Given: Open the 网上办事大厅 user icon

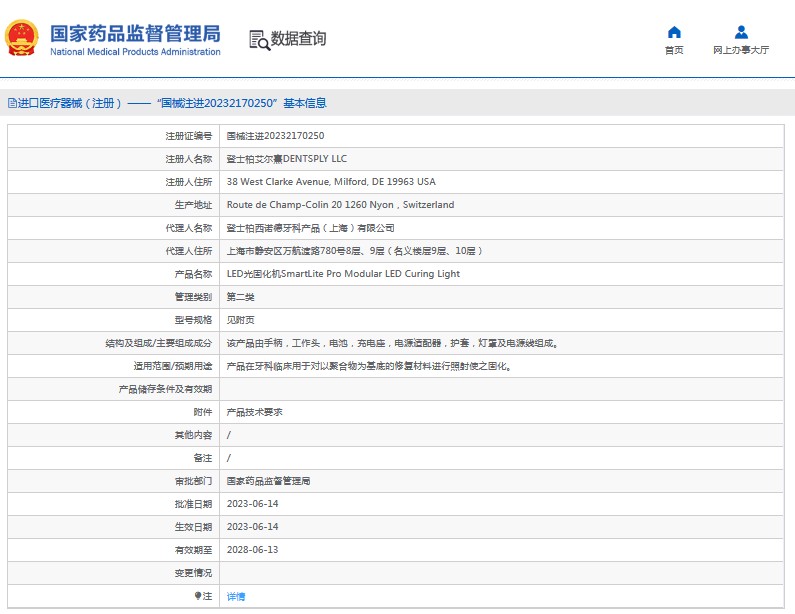Looking at the screenshot, I should 741,32.
